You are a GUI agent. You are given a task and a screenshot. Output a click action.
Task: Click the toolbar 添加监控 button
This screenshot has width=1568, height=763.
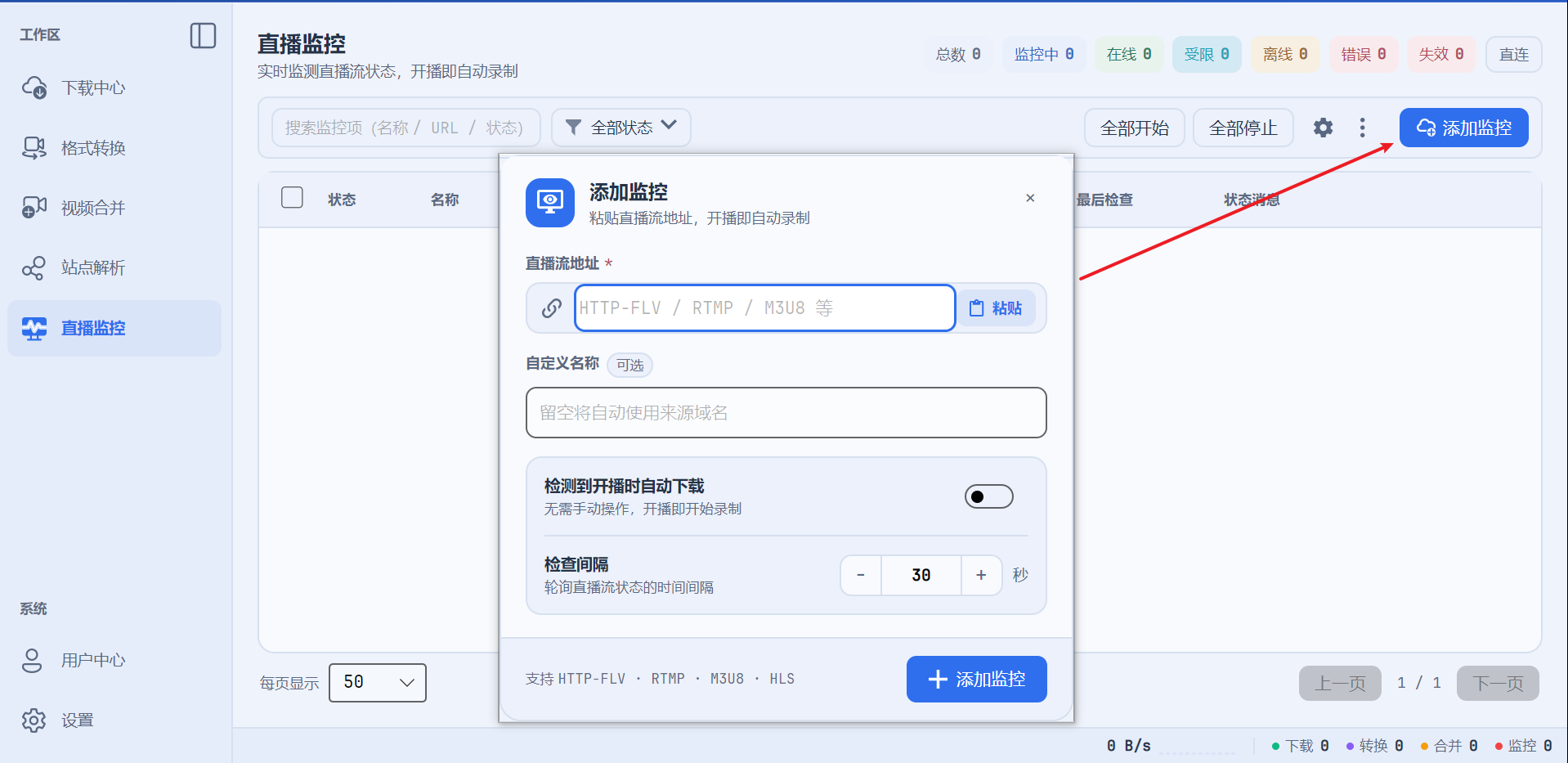click(x=1463, y=128)
